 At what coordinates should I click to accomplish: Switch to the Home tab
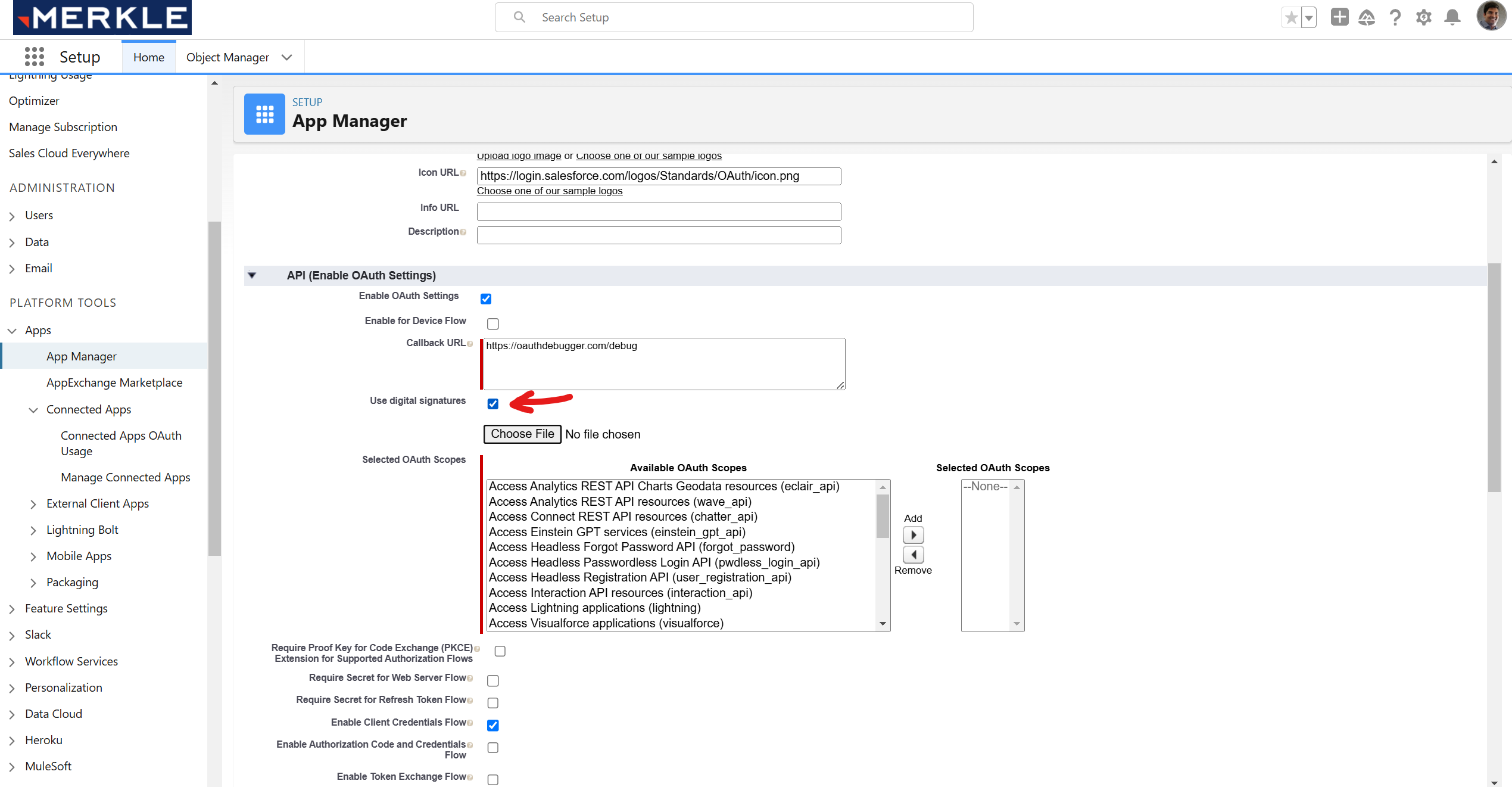[149, 57]
